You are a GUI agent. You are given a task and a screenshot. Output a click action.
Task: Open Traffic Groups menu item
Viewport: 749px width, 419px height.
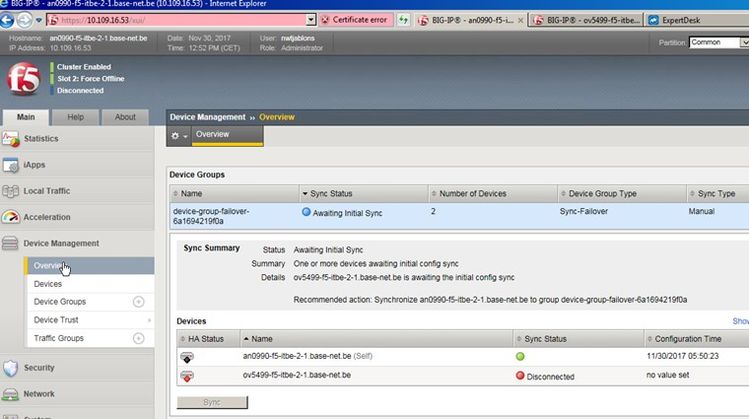point(58,338)
